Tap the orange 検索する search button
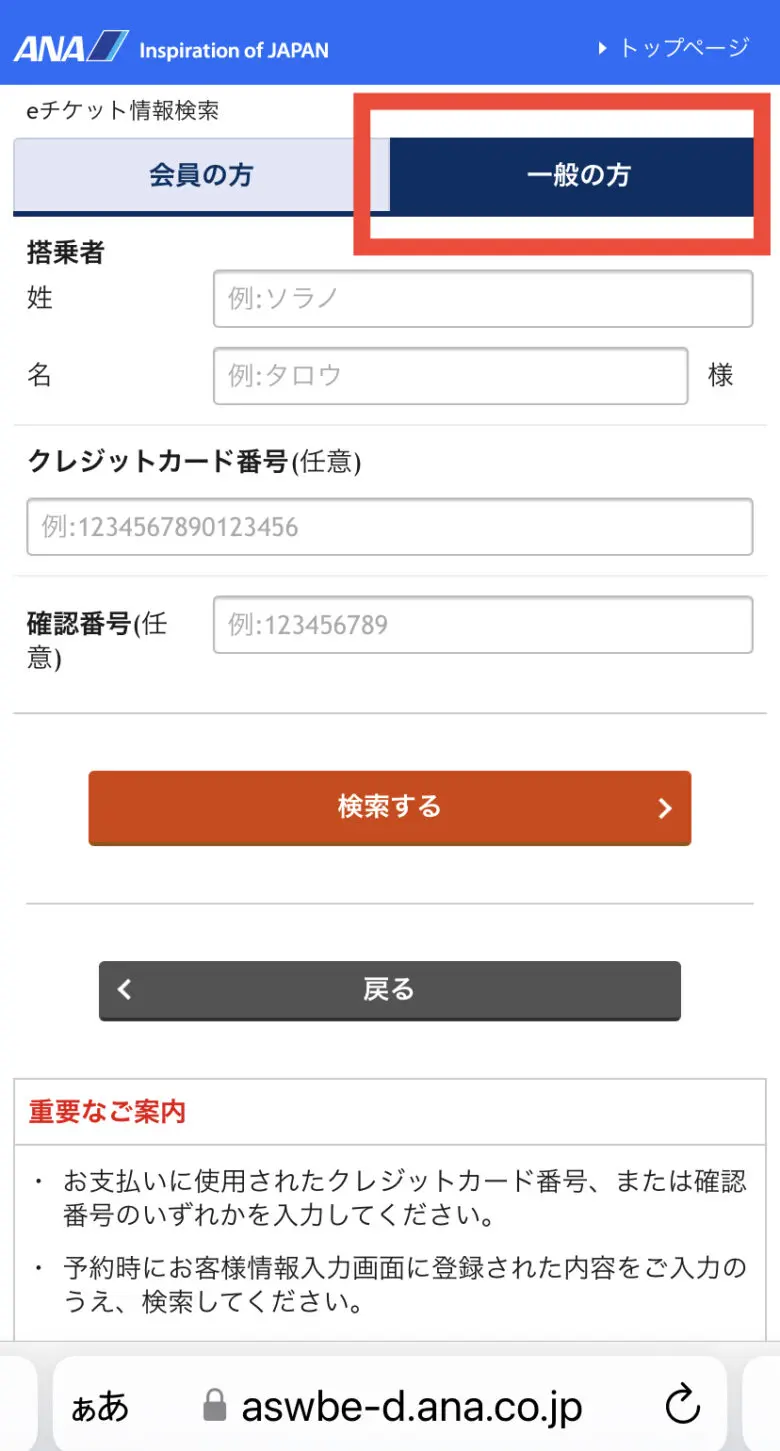This screenshot has height=1451, width=780. point(390,808)
